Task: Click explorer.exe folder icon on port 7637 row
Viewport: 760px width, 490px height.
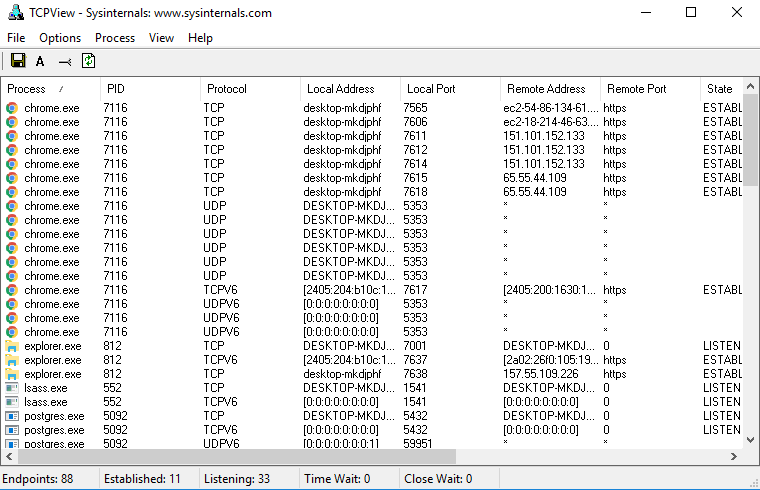Action: 12,360
